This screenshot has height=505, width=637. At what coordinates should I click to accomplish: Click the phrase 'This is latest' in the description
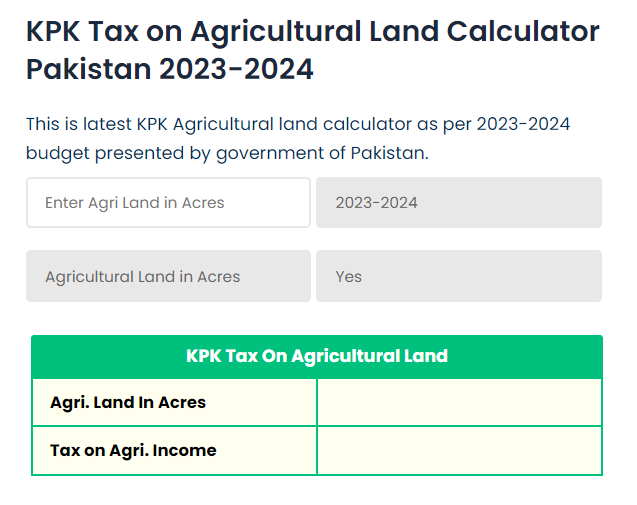point(76,124)
